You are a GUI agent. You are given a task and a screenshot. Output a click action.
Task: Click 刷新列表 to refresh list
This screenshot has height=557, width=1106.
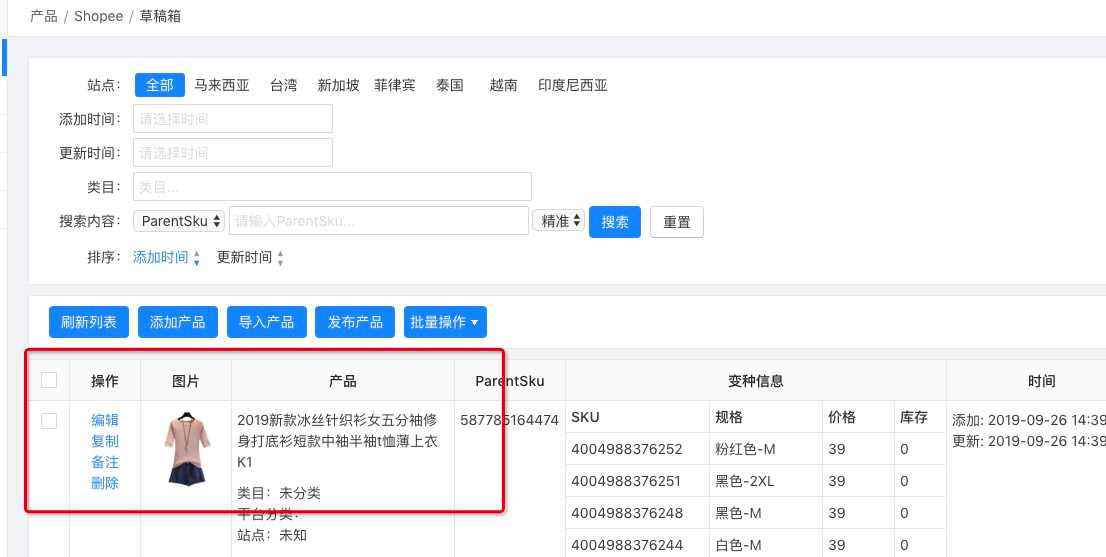[x=89, y=322]
